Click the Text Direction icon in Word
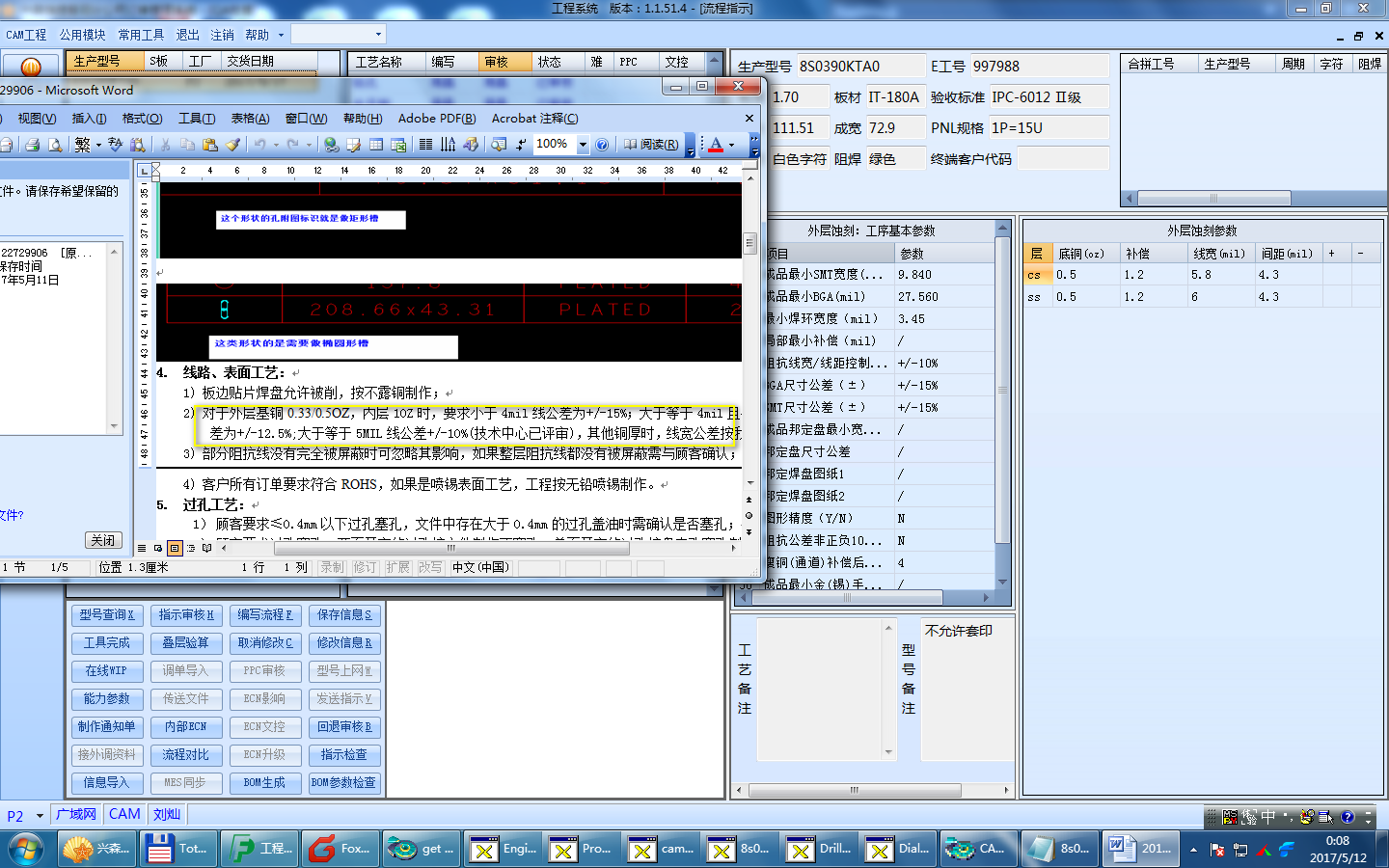 tap(448, 145)
